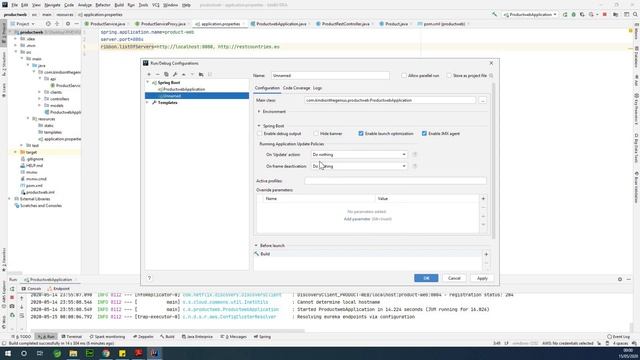Enable the Allow parallel run checkbox
This screenshot has width=640, height=360.
pos(404,76)
